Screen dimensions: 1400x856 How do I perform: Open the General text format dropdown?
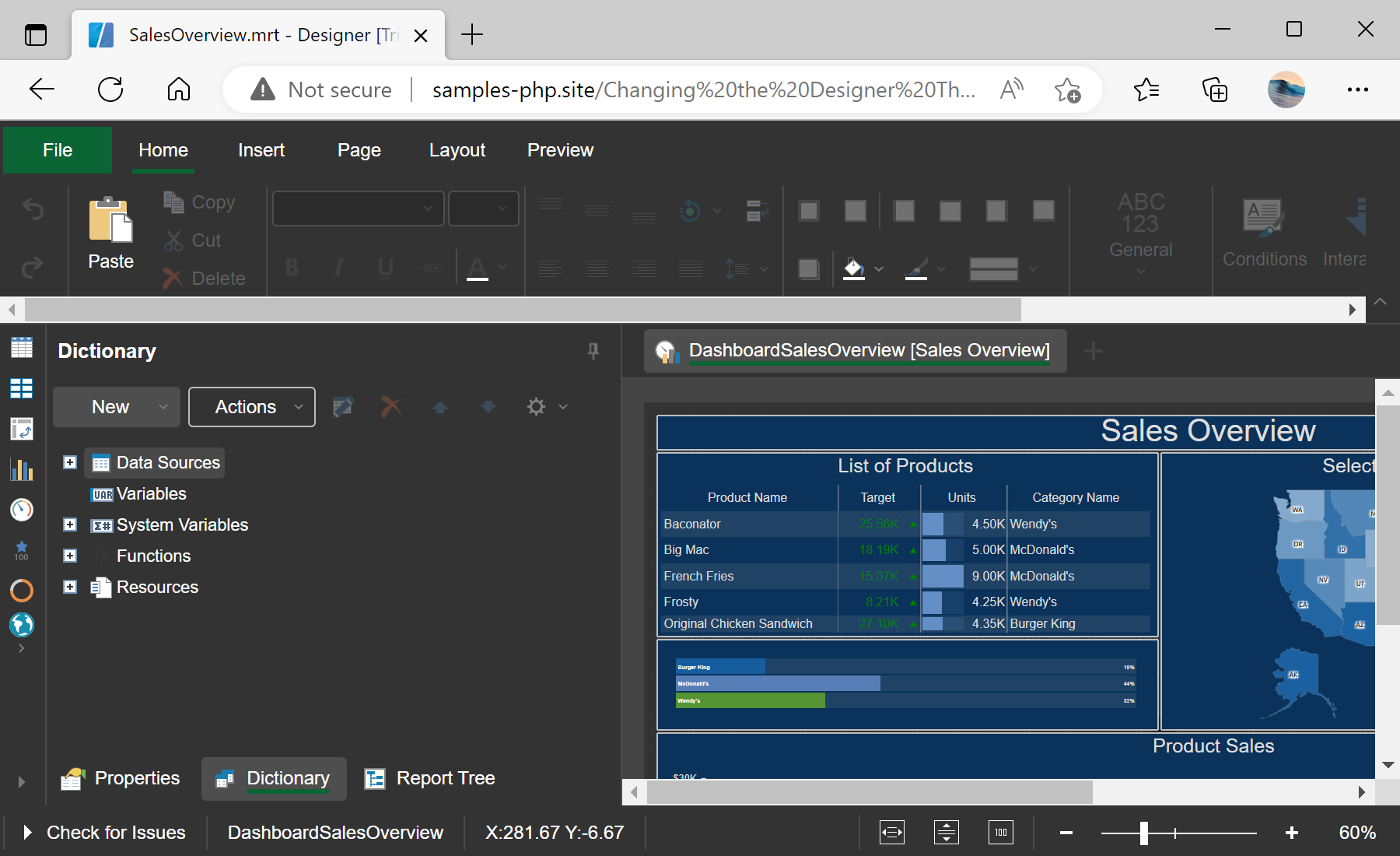[1141, 233]
